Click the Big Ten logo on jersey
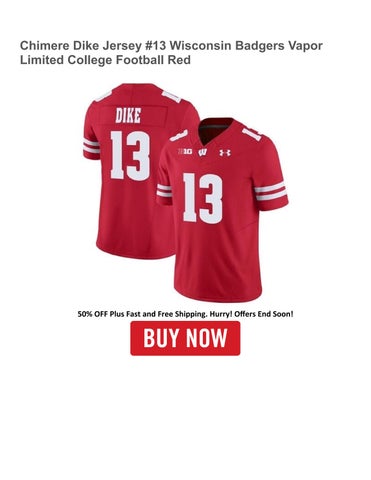The height and width of the screenshot is (480, 371). coord(185,151)
